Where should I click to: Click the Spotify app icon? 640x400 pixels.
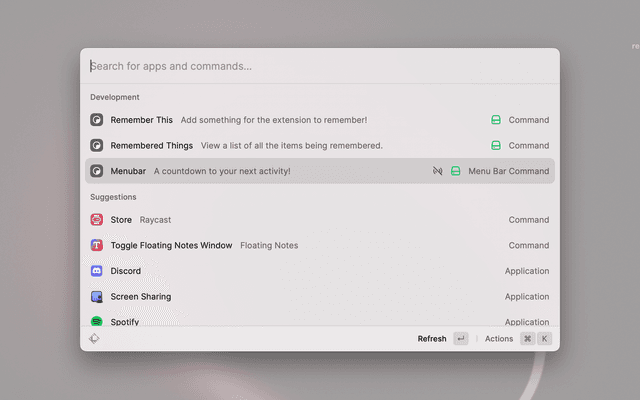tap(97, 321)
